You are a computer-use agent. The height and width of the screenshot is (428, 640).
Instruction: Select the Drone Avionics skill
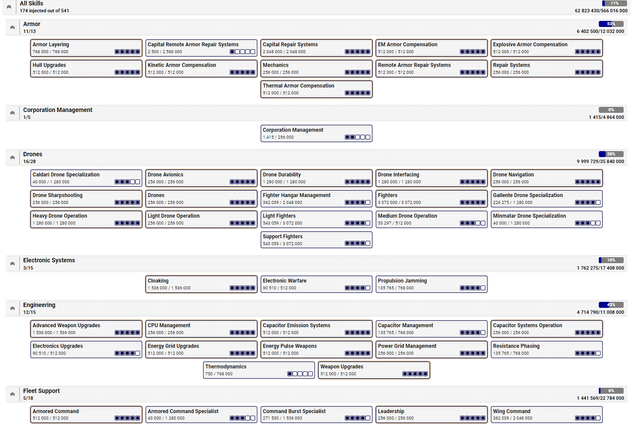click(x=201, y=178)
